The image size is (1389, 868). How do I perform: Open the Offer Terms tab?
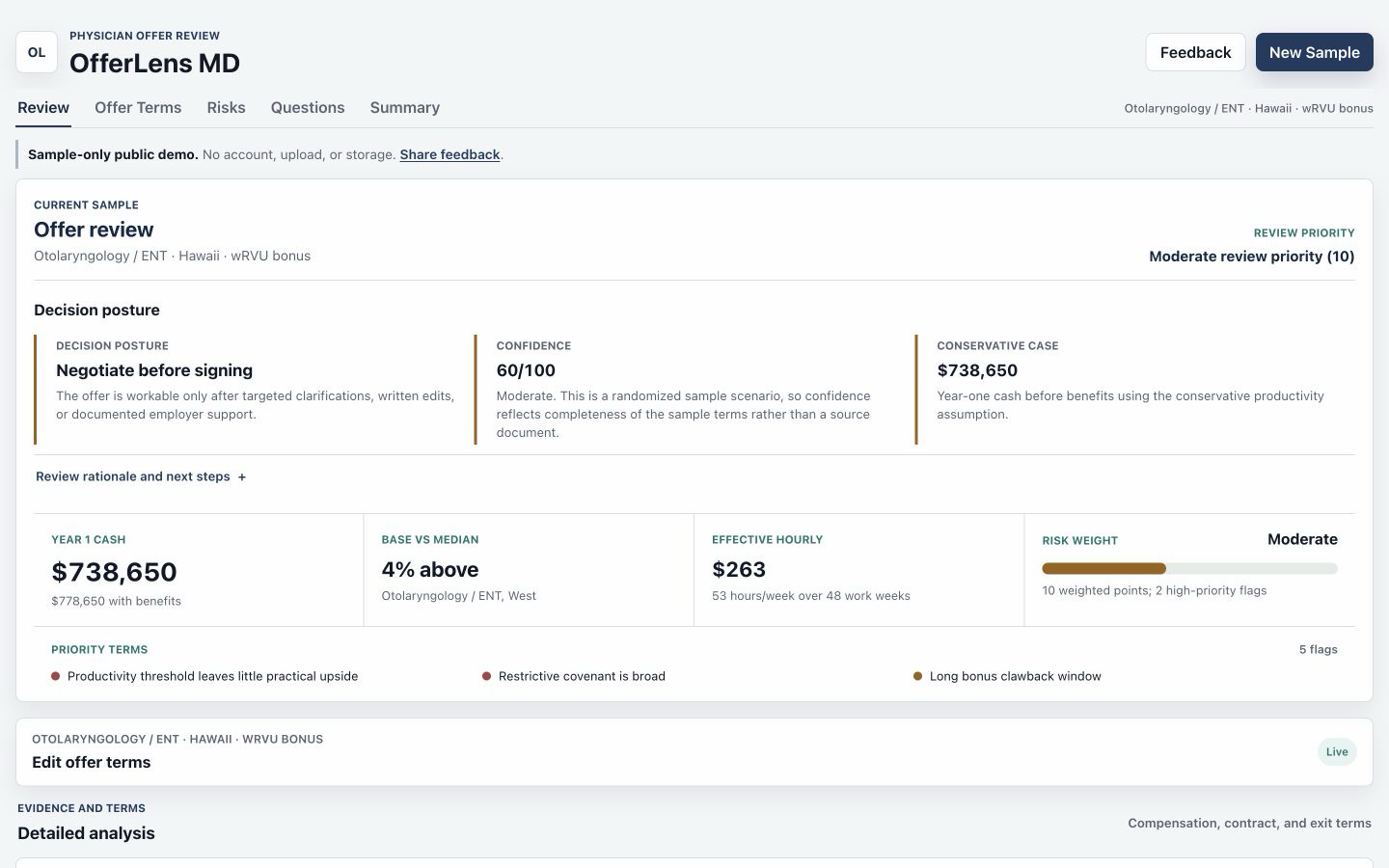[x=138, y=108]
